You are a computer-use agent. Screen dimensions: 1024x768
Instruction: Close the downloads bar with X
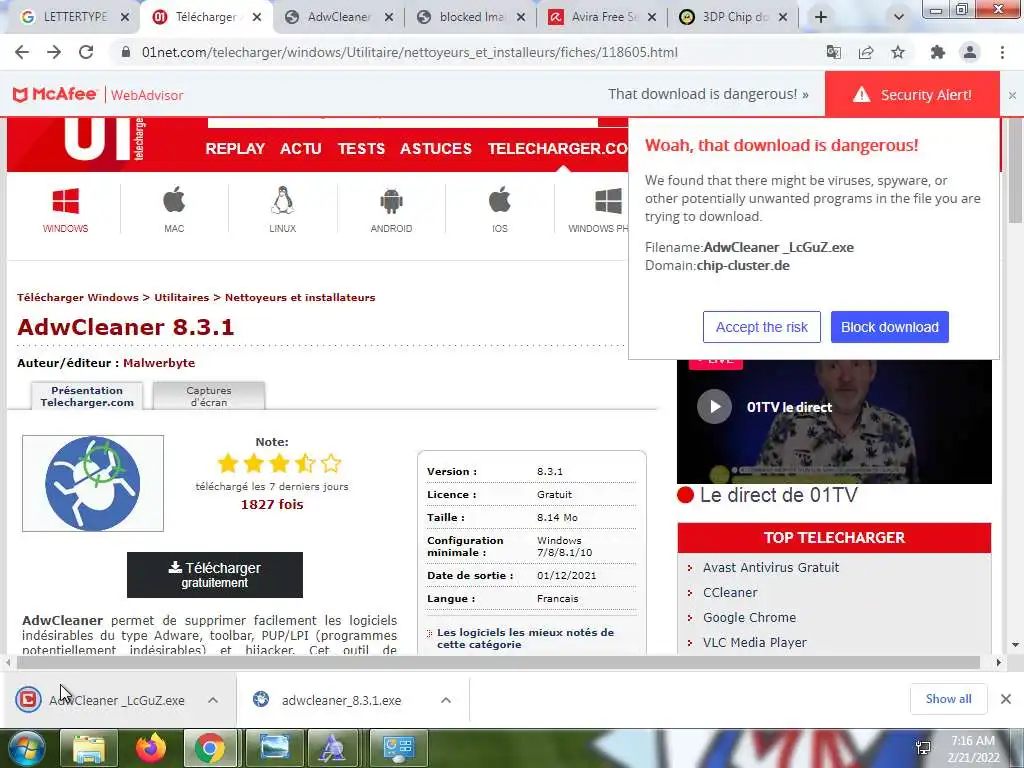(x=1006, y=699)
